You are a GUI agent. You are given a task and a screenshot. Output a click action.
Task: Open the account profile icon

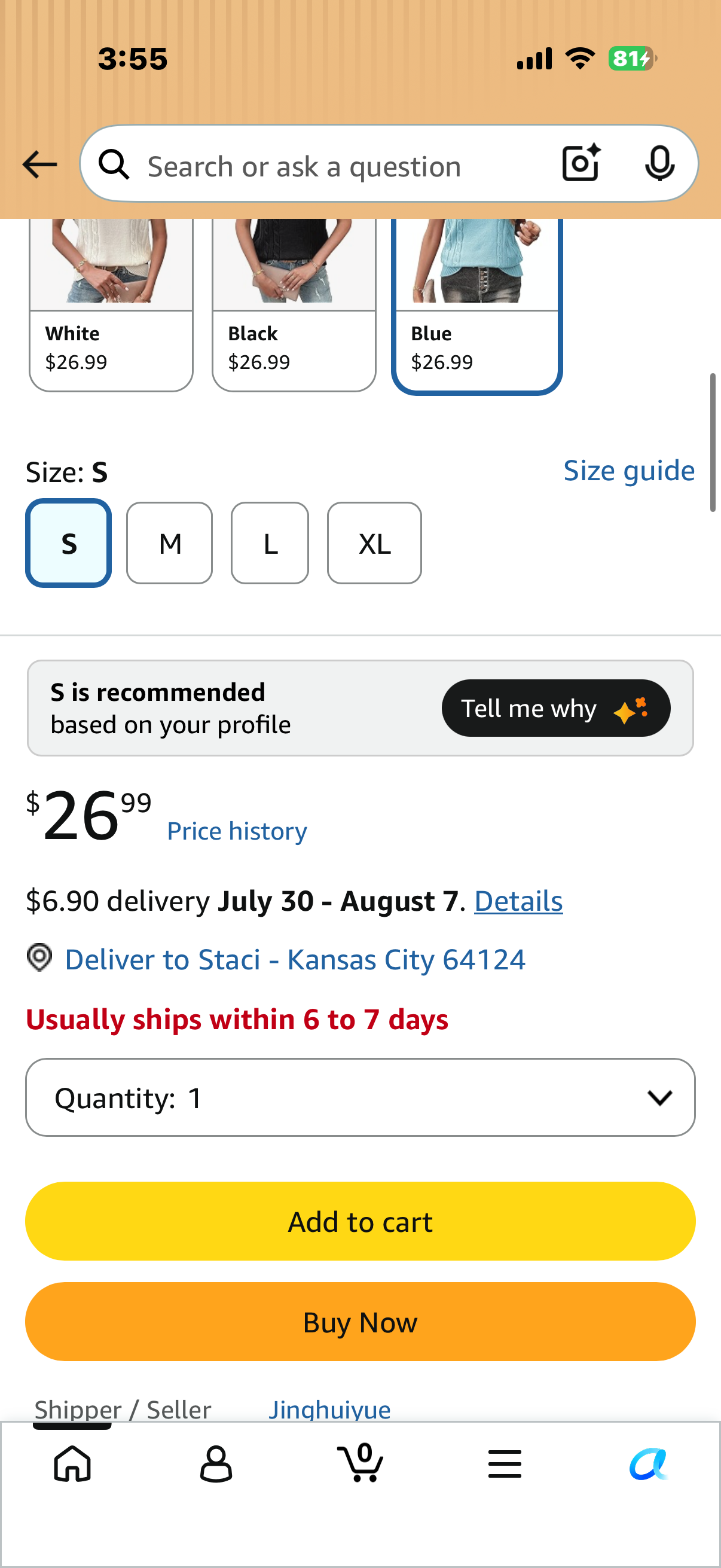tap(216, 1464)
